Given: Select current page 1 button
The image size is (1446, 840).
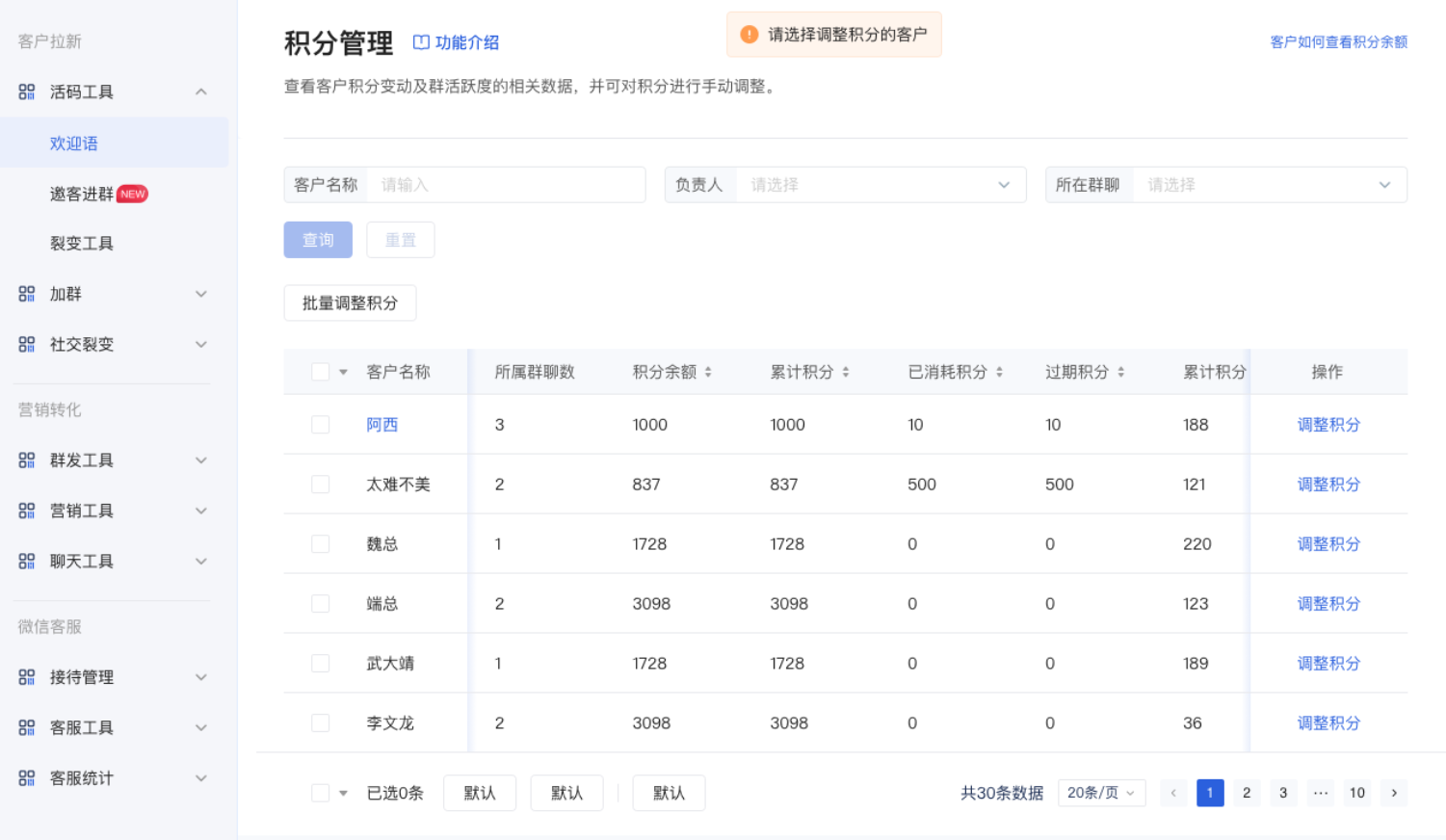Looking at the screenshot, I should (1210, 793).
